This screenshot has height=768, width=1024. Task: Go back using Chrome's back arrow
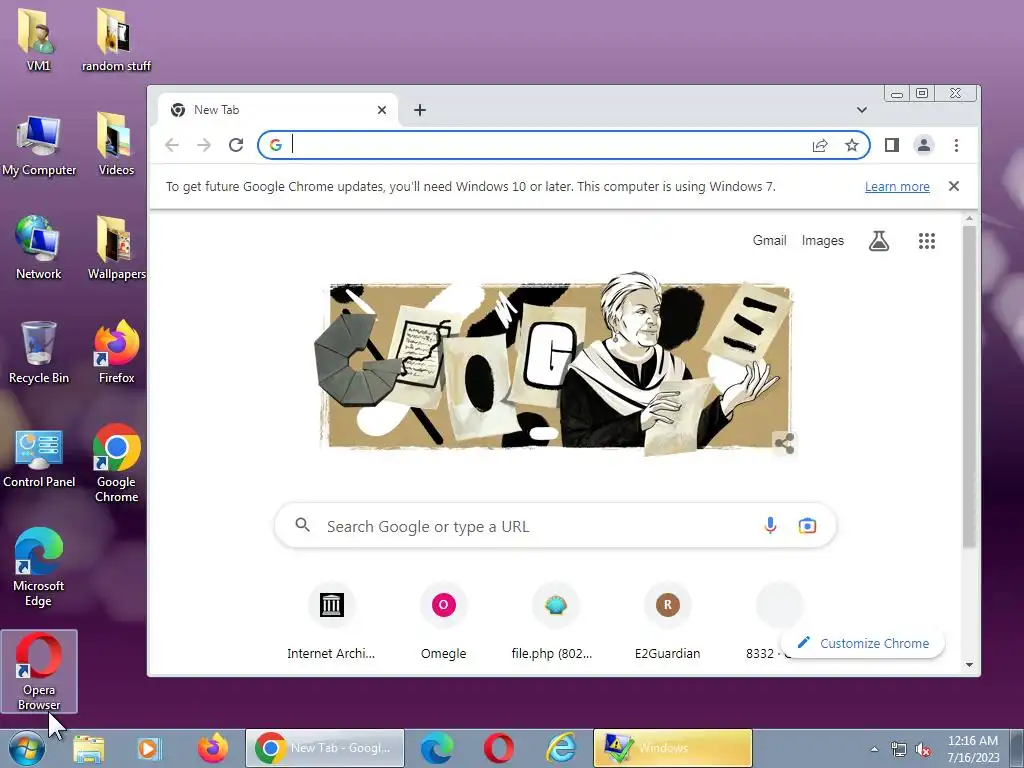(172, 145)
